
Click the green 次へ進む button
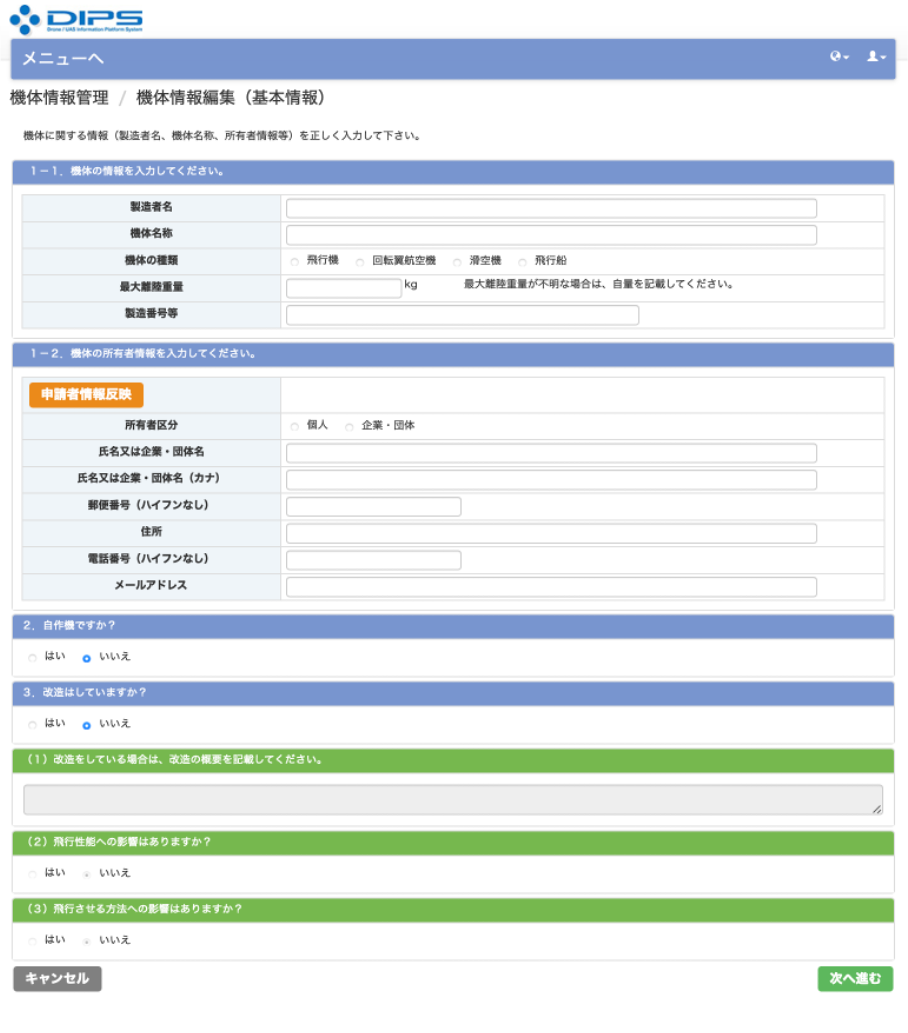click(855, 979)
